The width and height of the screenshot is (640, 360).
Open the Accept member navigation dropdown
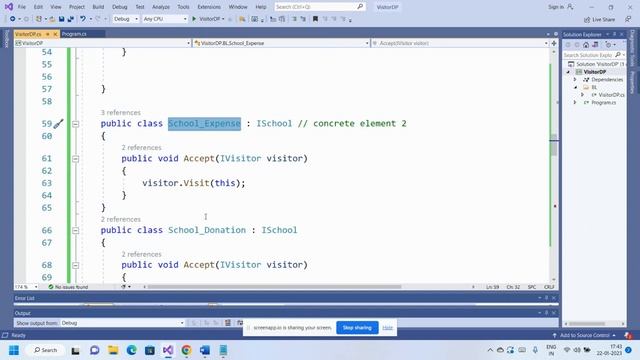pyautogui.click(x=460, y=43)
